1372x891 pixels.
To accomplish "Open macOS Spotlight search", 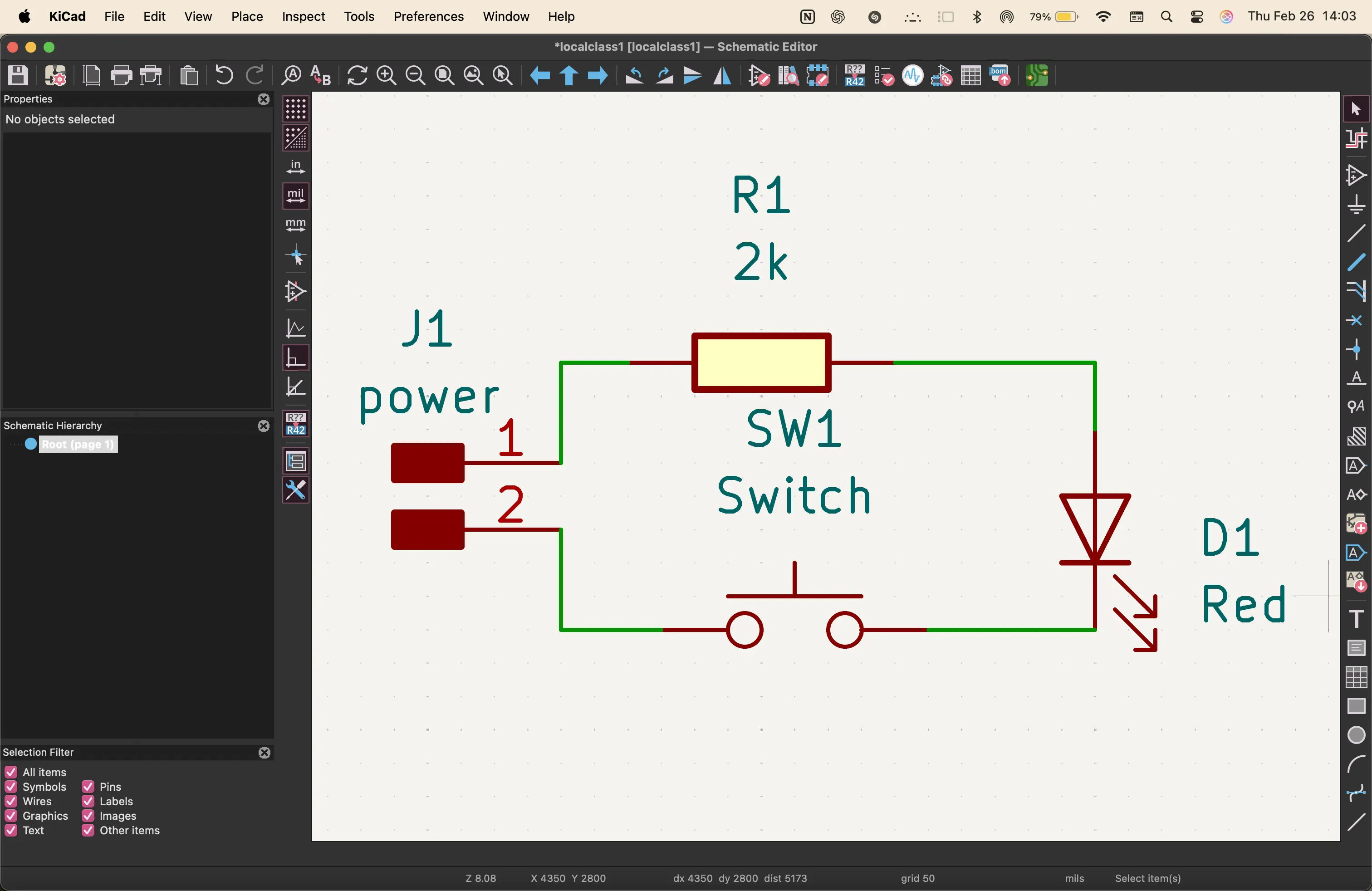I will coord(1166,17).
